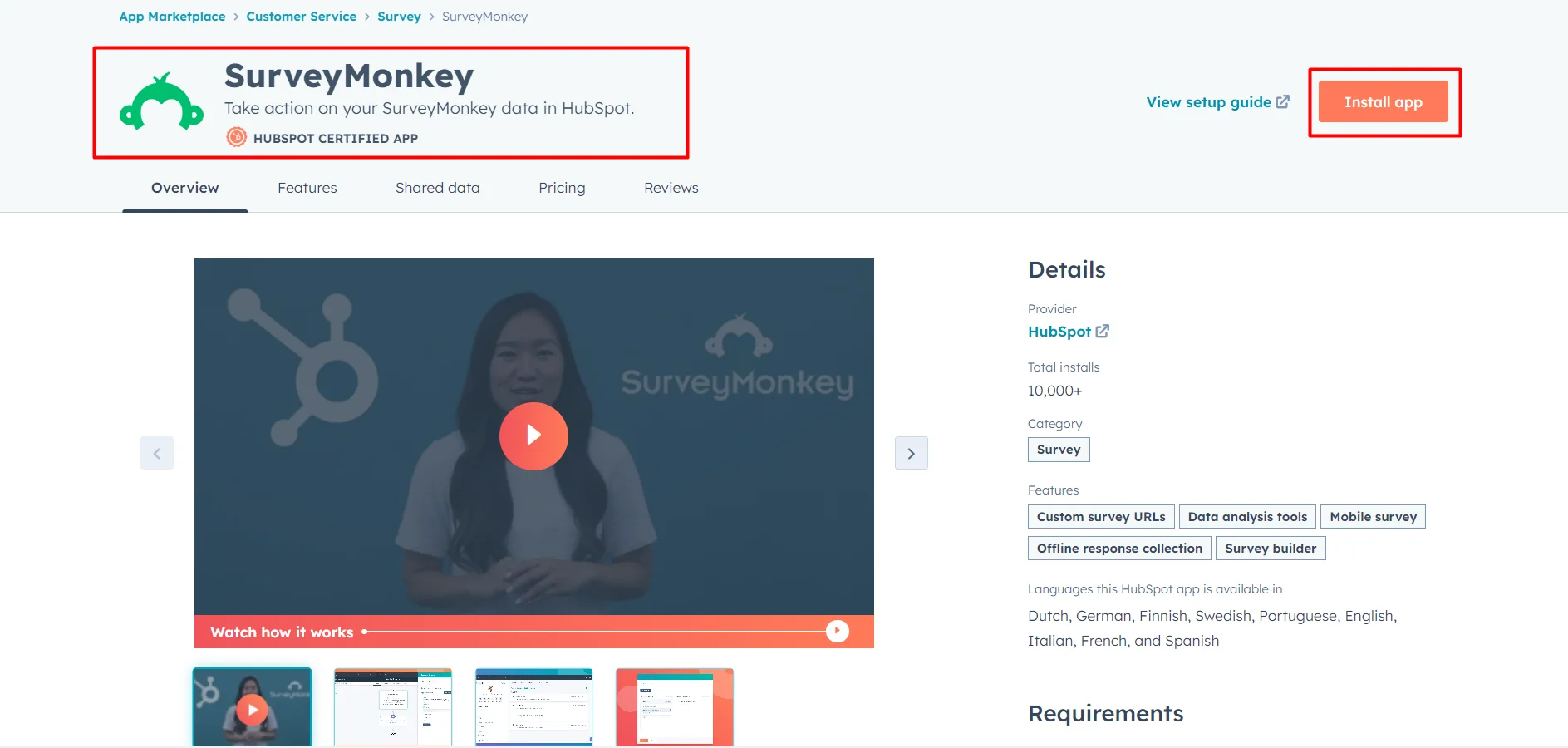Select the fourth red-background thumbnail
Image resolution: width=1568 pixels, height=748 pixels.
point(675,707)
